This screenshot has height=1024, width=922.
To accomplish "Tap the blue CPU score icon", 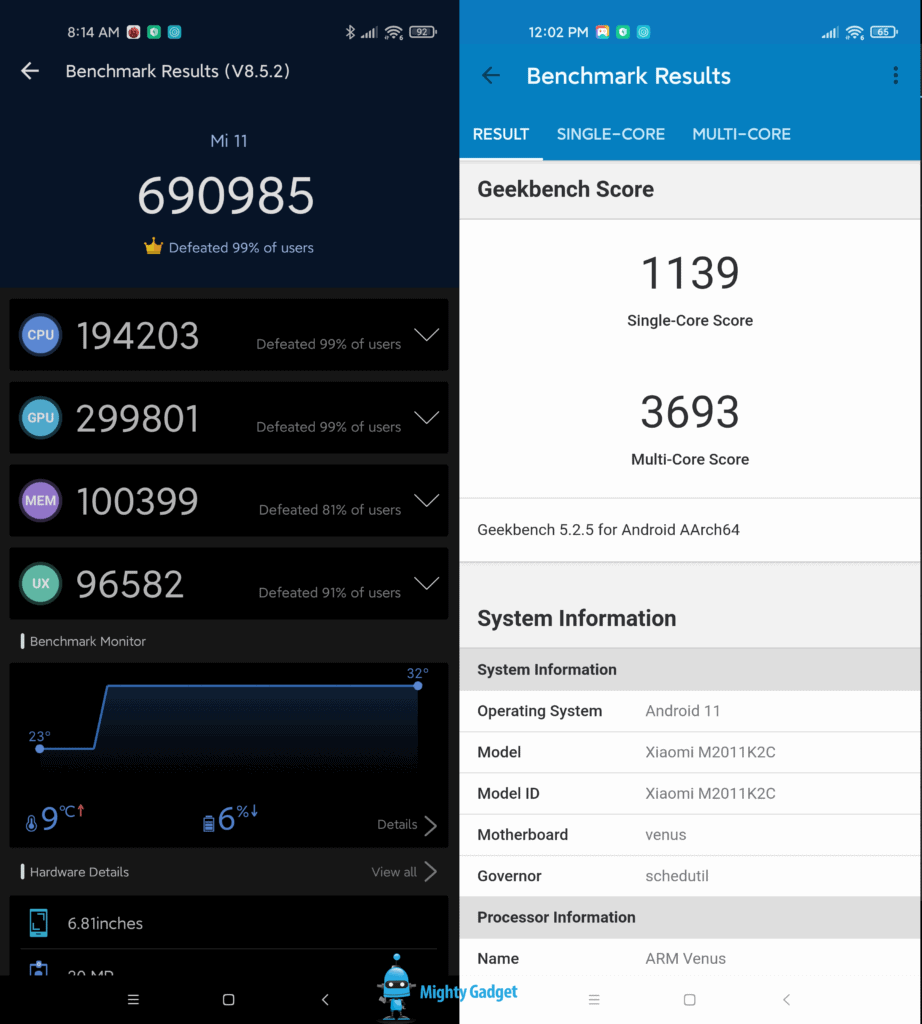I will (x=41, y=335).
